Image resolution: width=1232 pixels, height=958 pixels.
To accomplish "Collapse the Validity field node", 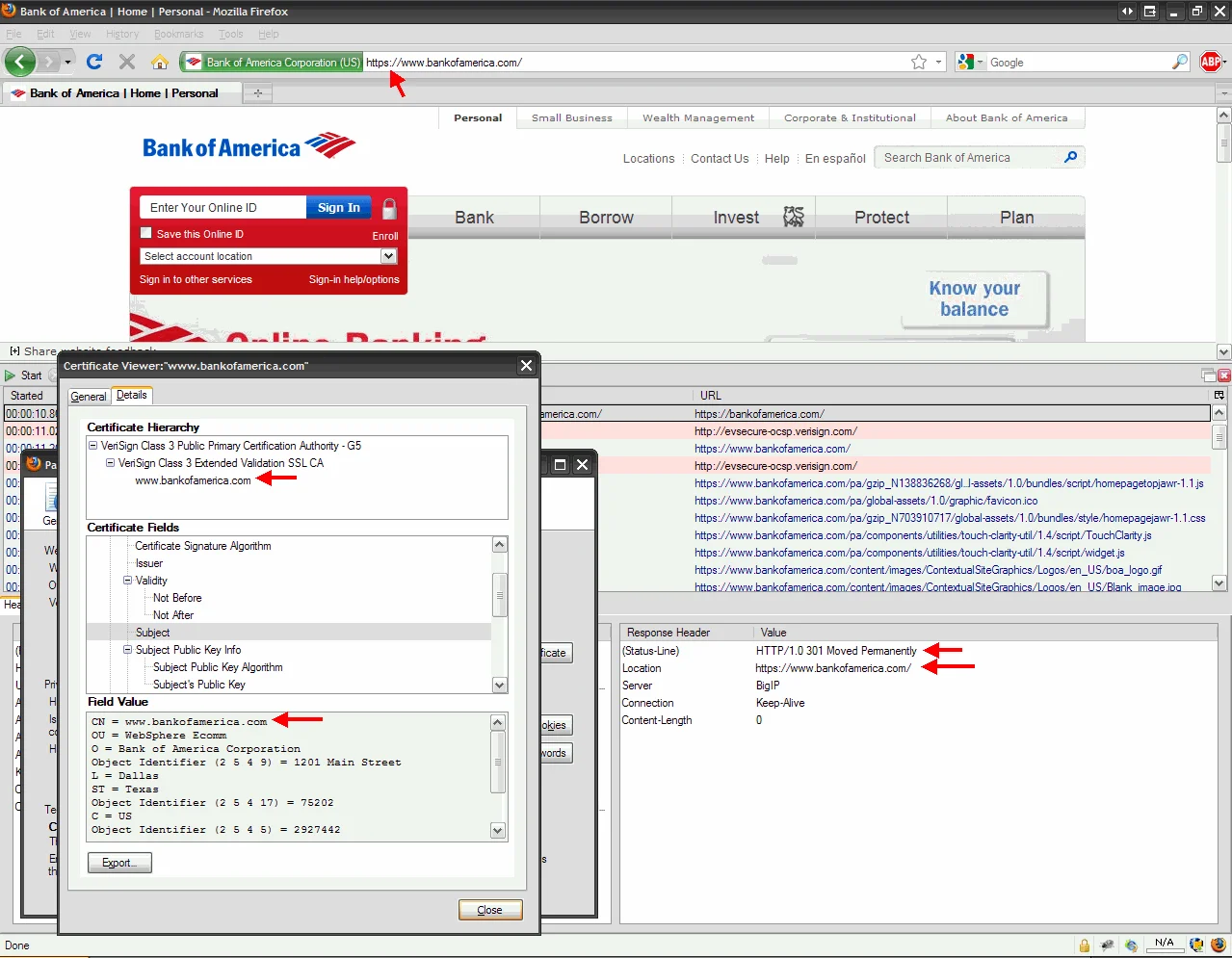I will point(128,581).
